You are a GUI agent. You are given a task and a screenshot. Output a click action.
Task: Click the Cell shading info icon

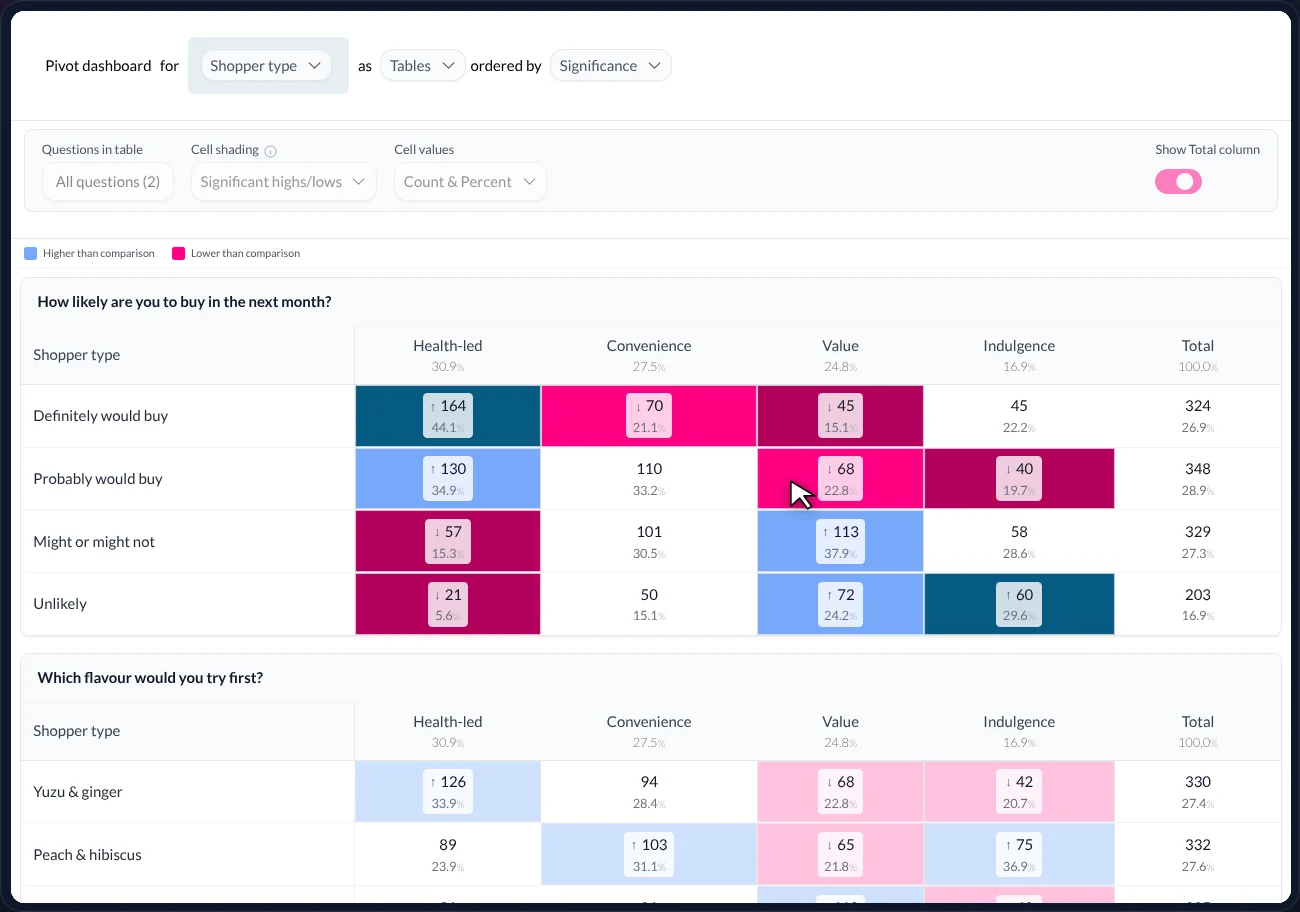click(270, 151)
